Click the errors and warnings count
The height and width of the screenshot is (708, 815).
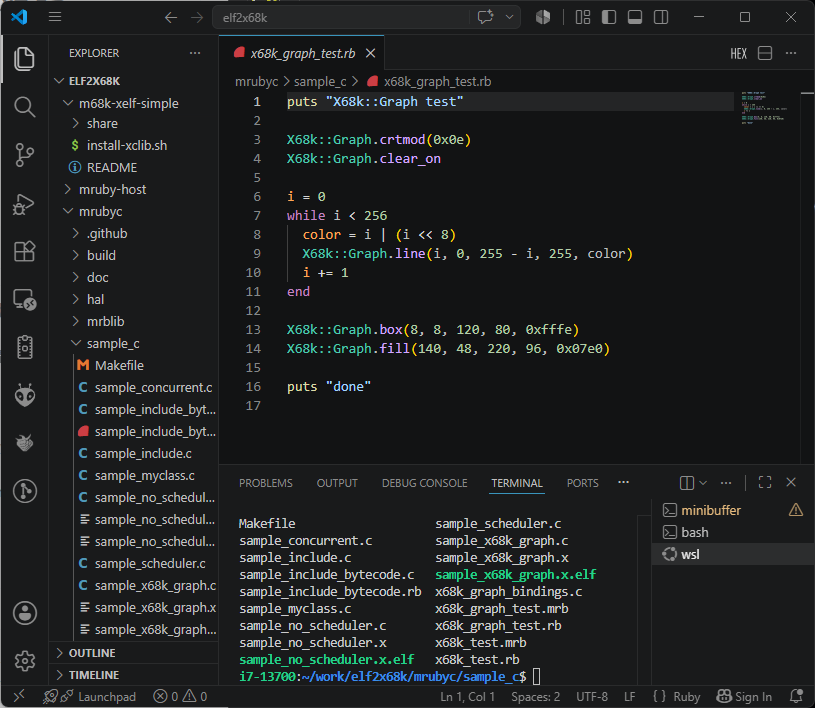pos(180,697)
